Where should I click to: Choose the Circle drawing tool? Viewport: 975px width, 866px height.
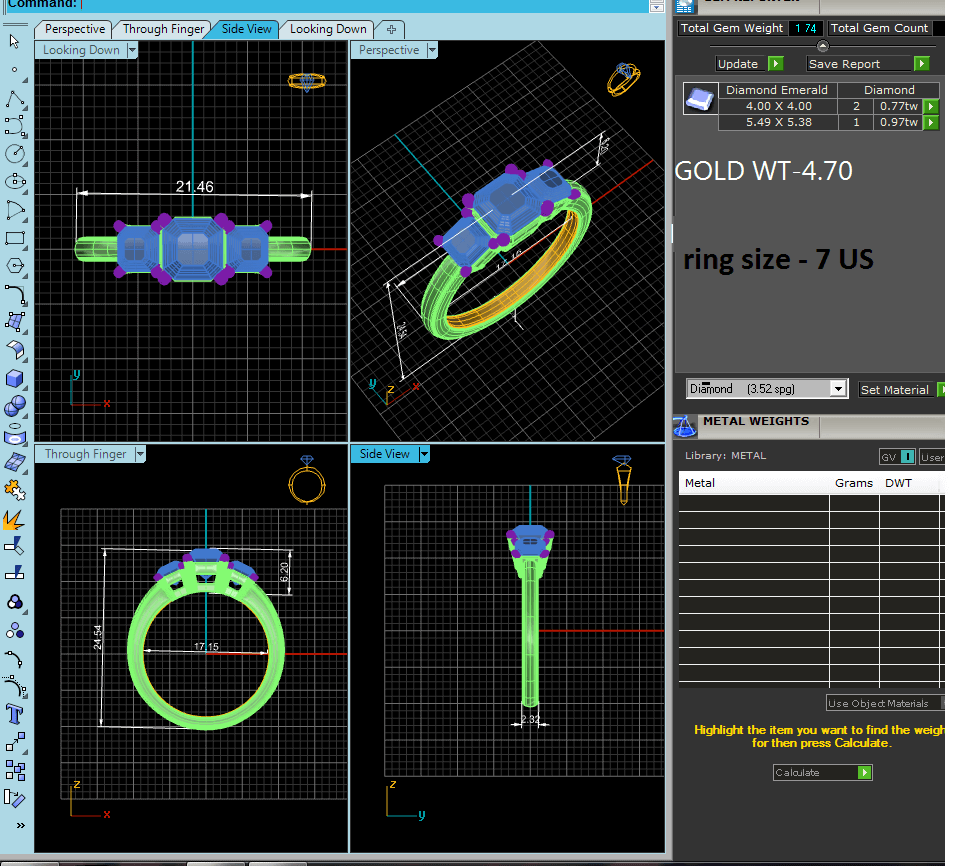[15, 154]
